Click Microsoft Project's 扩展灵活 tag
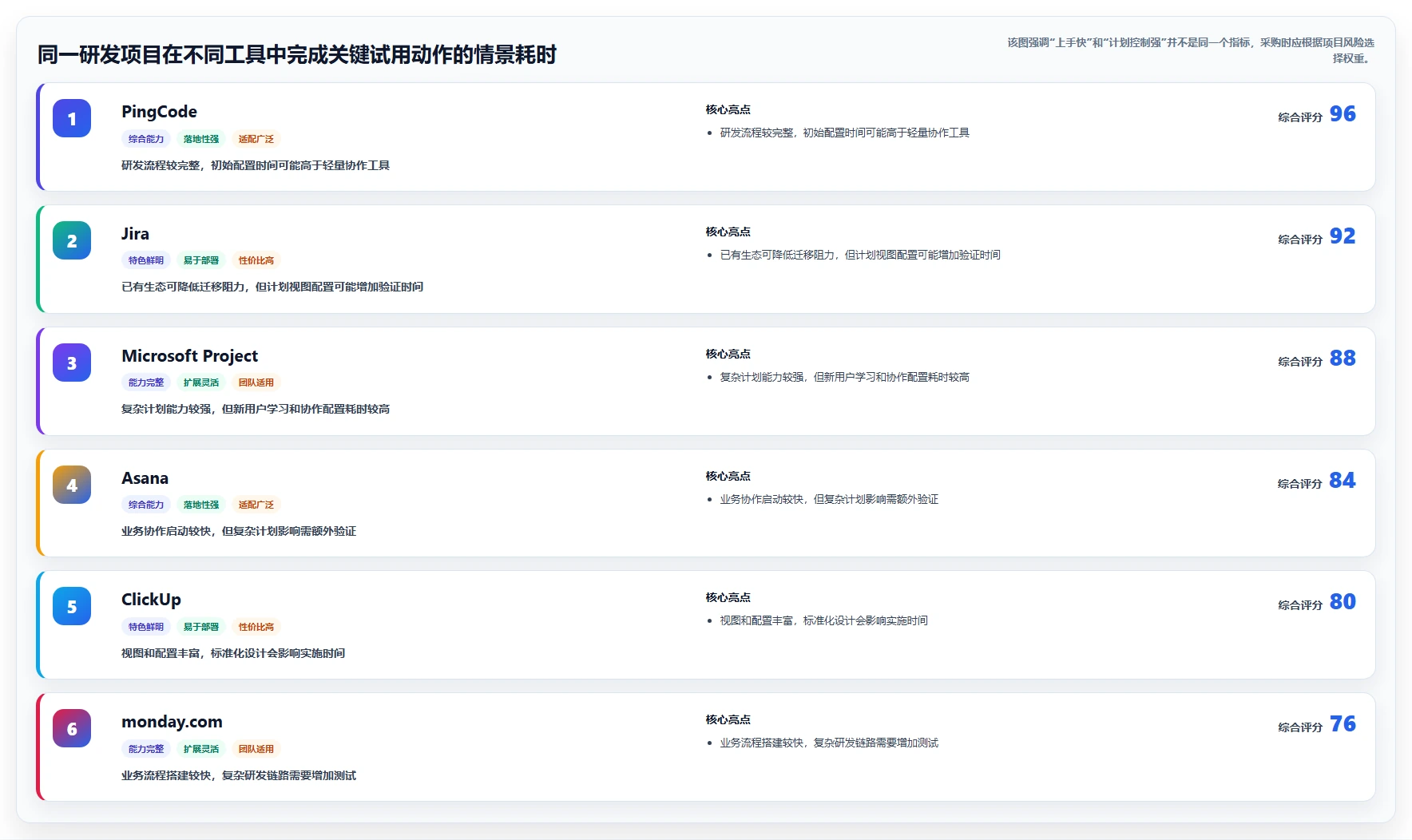 (201, 382)
